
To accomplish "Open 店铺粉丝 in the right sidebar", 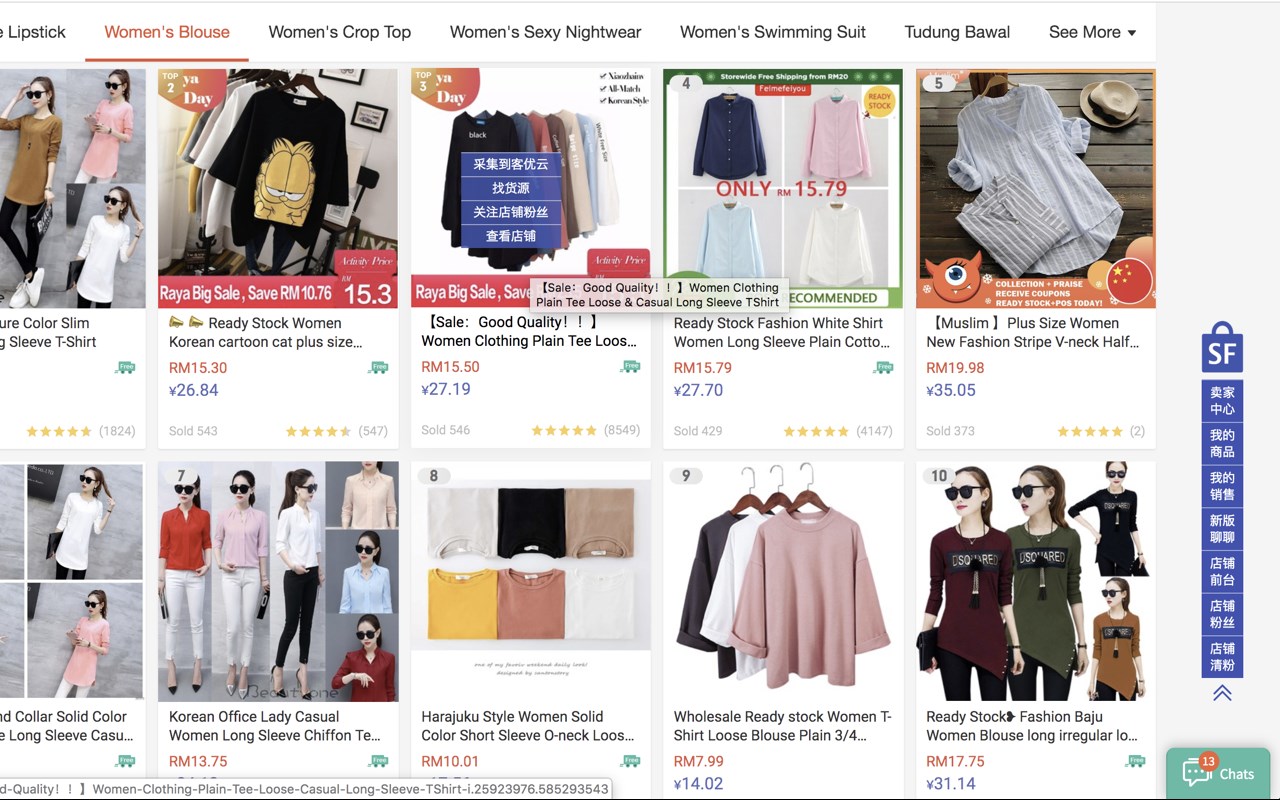I will pyautogui.click(x=1222, y=614).
